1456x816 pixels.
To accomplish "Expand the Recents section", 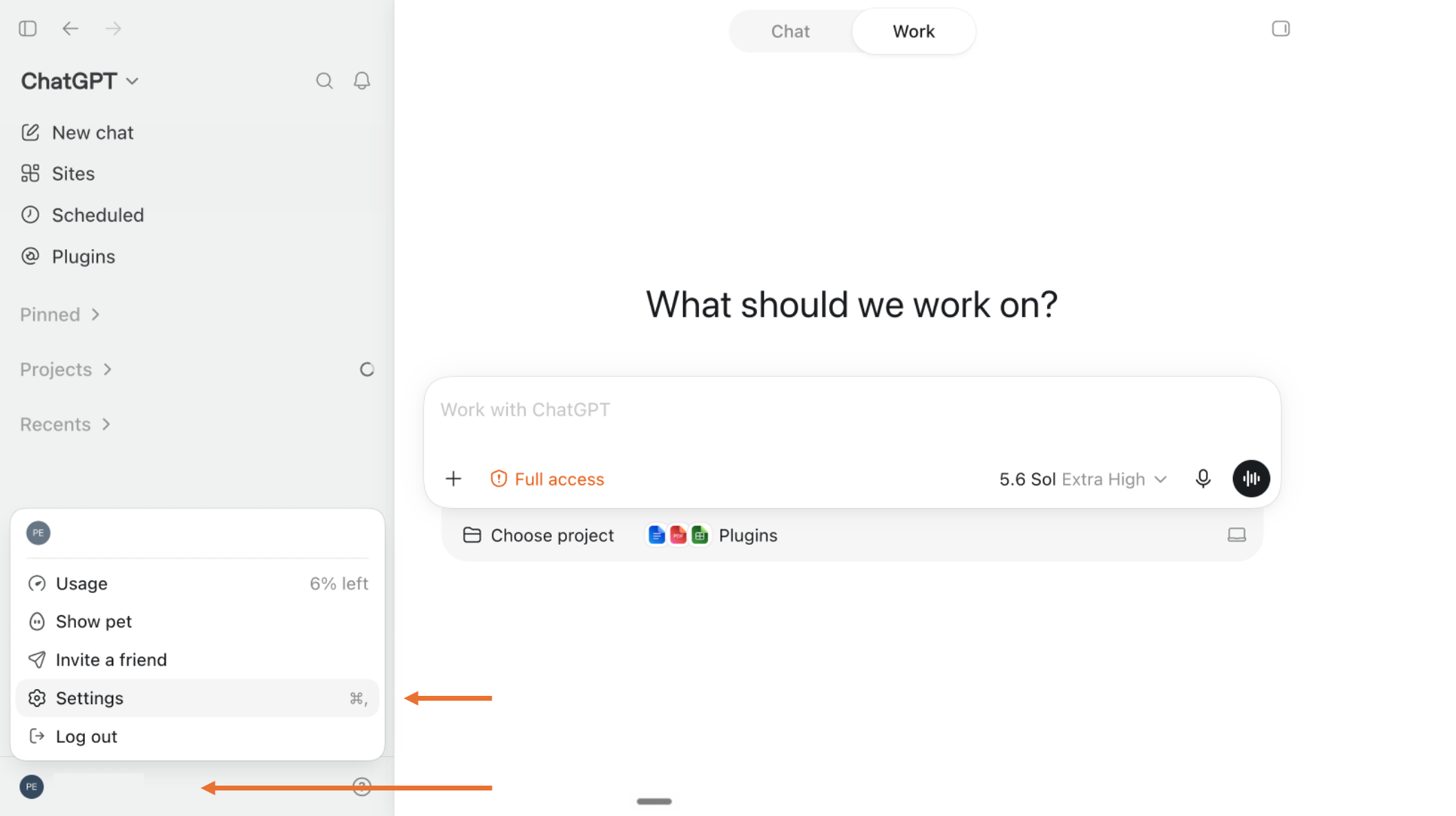I will pos(65,424).
